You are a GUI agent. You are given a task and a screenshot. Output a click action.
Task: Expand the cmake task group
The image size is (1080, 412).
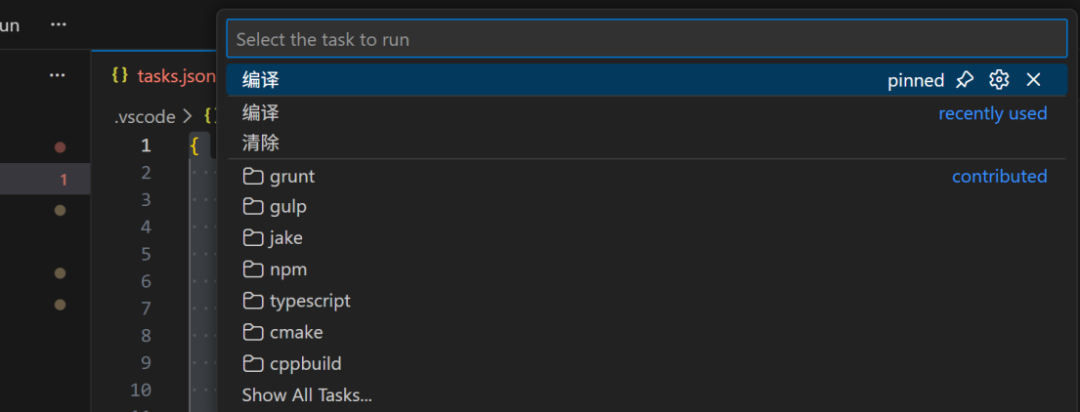(x=646, y=333)
